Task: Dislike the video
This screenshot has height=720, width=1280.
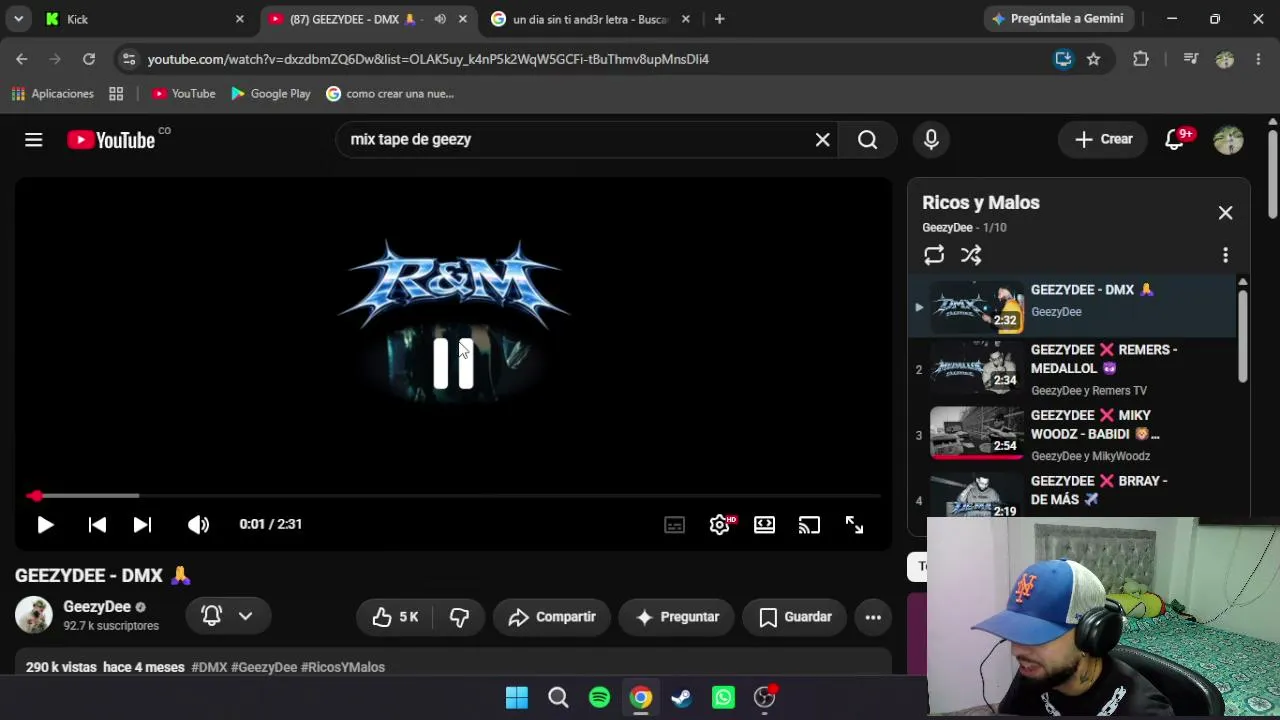Action: [460, 617]
